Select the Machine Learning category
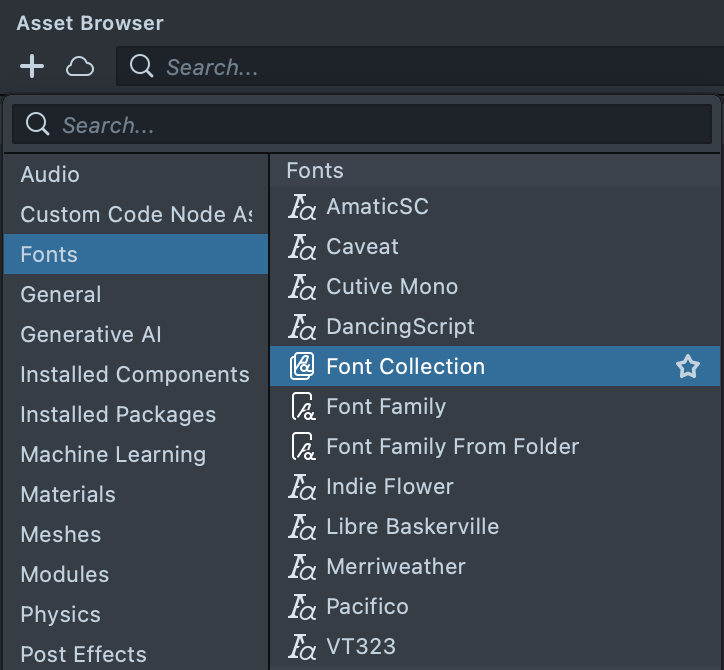The image size is (724, 670). click(113, 454)
